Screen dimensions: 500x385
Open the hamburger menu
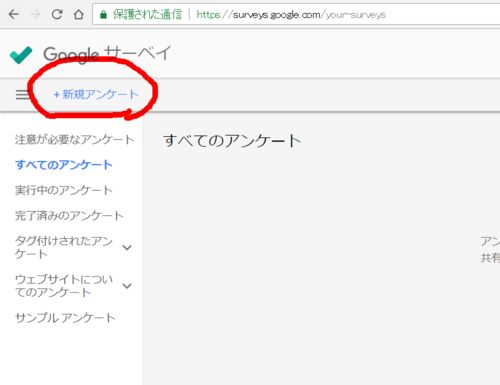[x=23, y=94]
